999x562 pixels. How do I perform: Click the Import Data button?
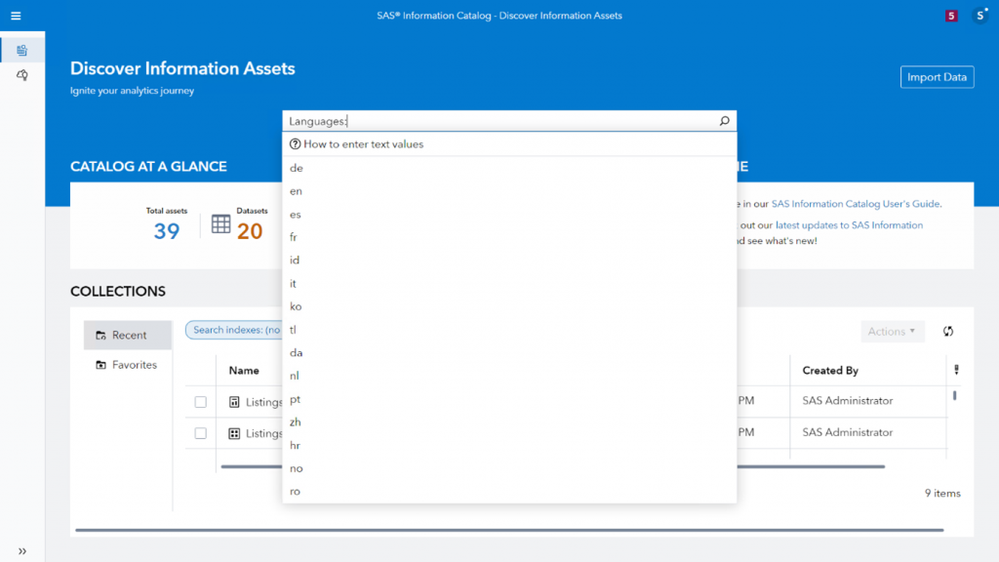[x=937, y=77]
